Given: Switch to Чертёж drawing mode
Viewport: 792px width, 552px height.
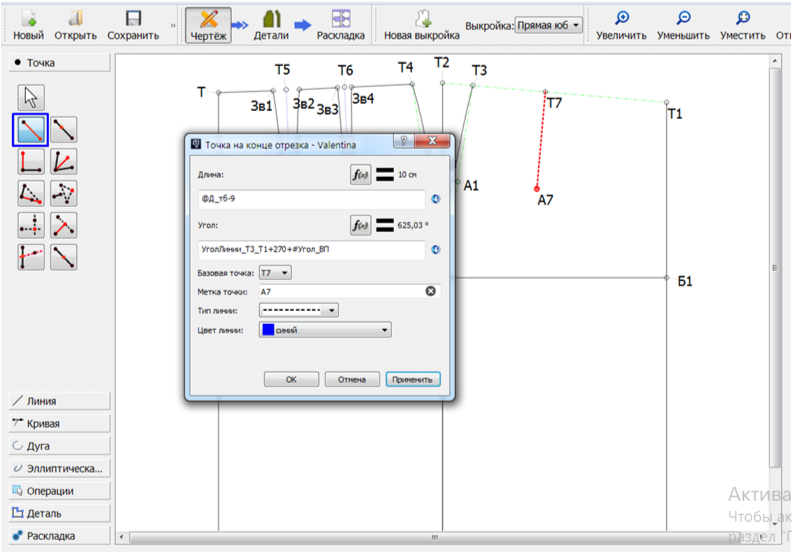Looking at the screenshot, I should coord(208,25).
